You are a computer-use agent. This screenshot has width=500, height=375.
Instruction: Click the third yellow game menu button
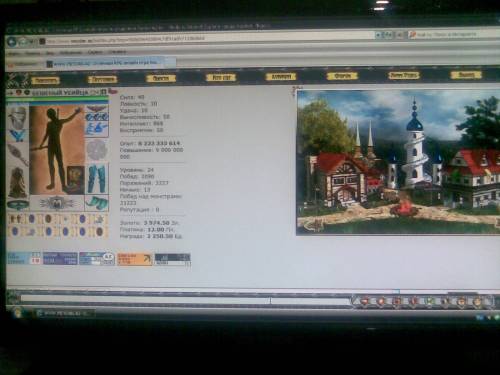[x=161, y=78]
